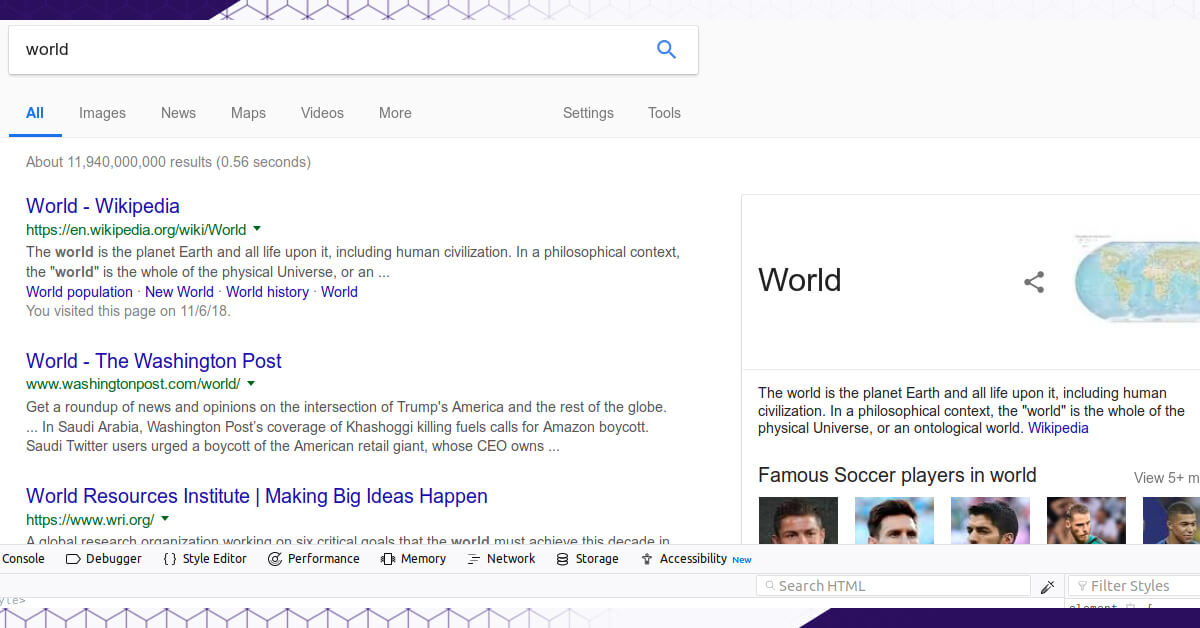1200x628 pixels.
Task: Open World - Wikipedia result link
Action: click(x=103, y=206)
